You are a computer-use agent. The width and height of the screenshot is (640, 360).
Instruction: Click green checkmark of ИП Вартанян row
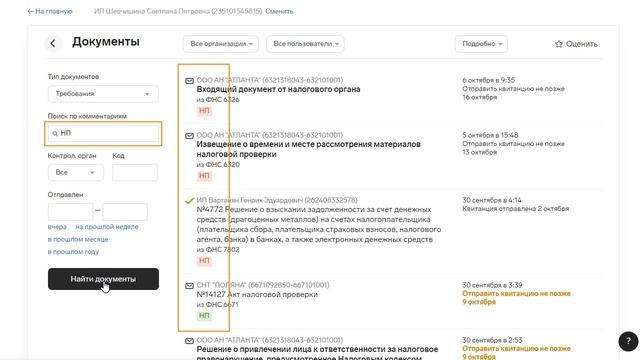pos(189,201)
